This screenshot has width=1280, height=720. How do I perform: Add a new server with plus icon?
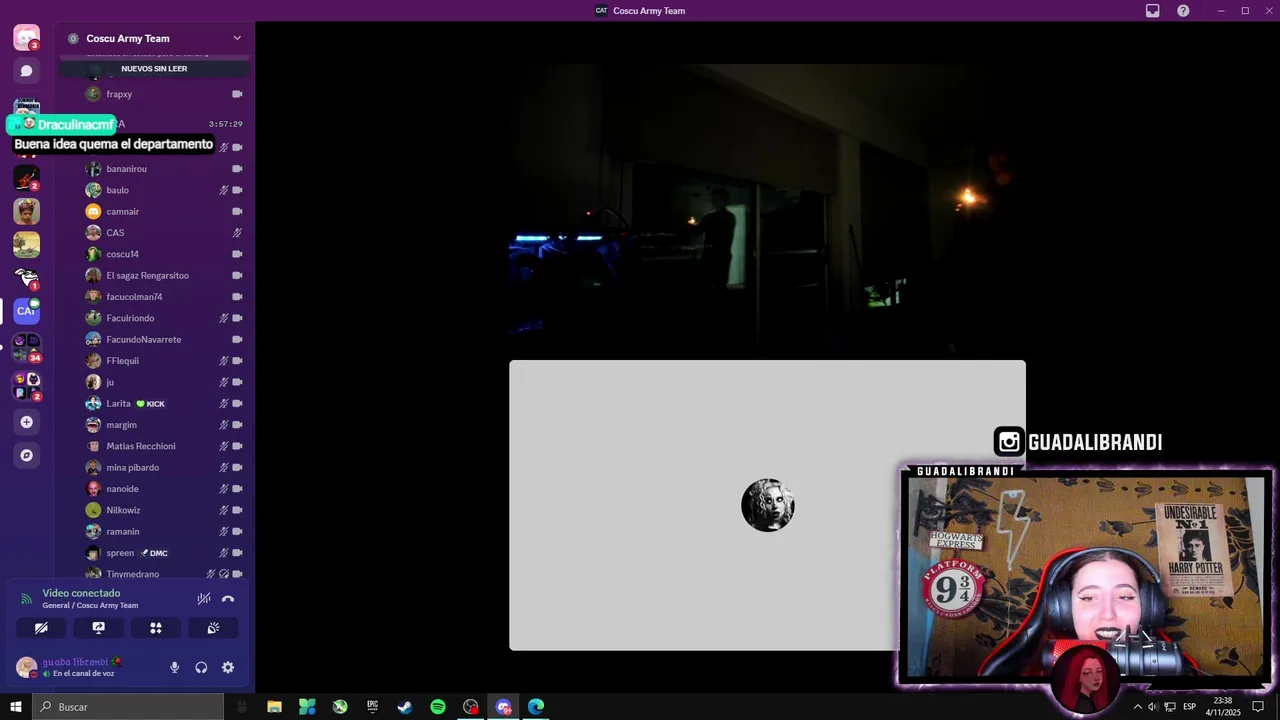[27, 422]
